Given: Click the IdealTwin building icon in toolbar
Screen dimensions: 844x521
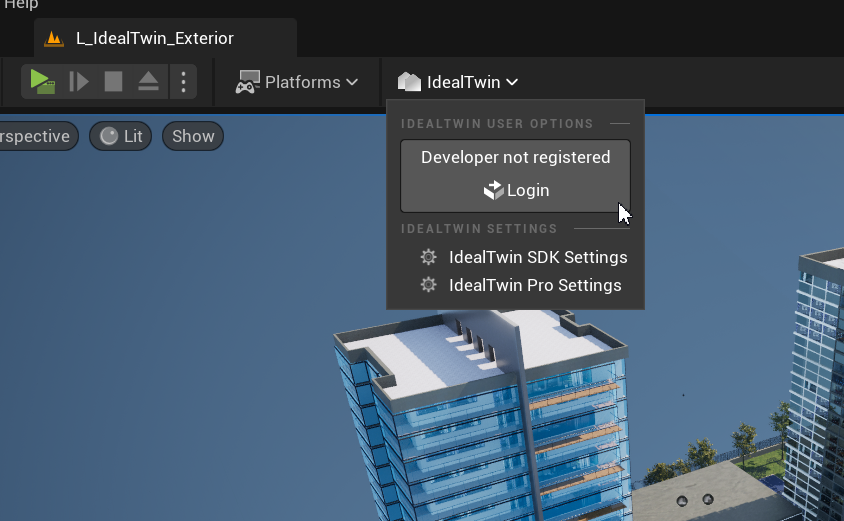Looking at the screenshot, I should [409, 82].
